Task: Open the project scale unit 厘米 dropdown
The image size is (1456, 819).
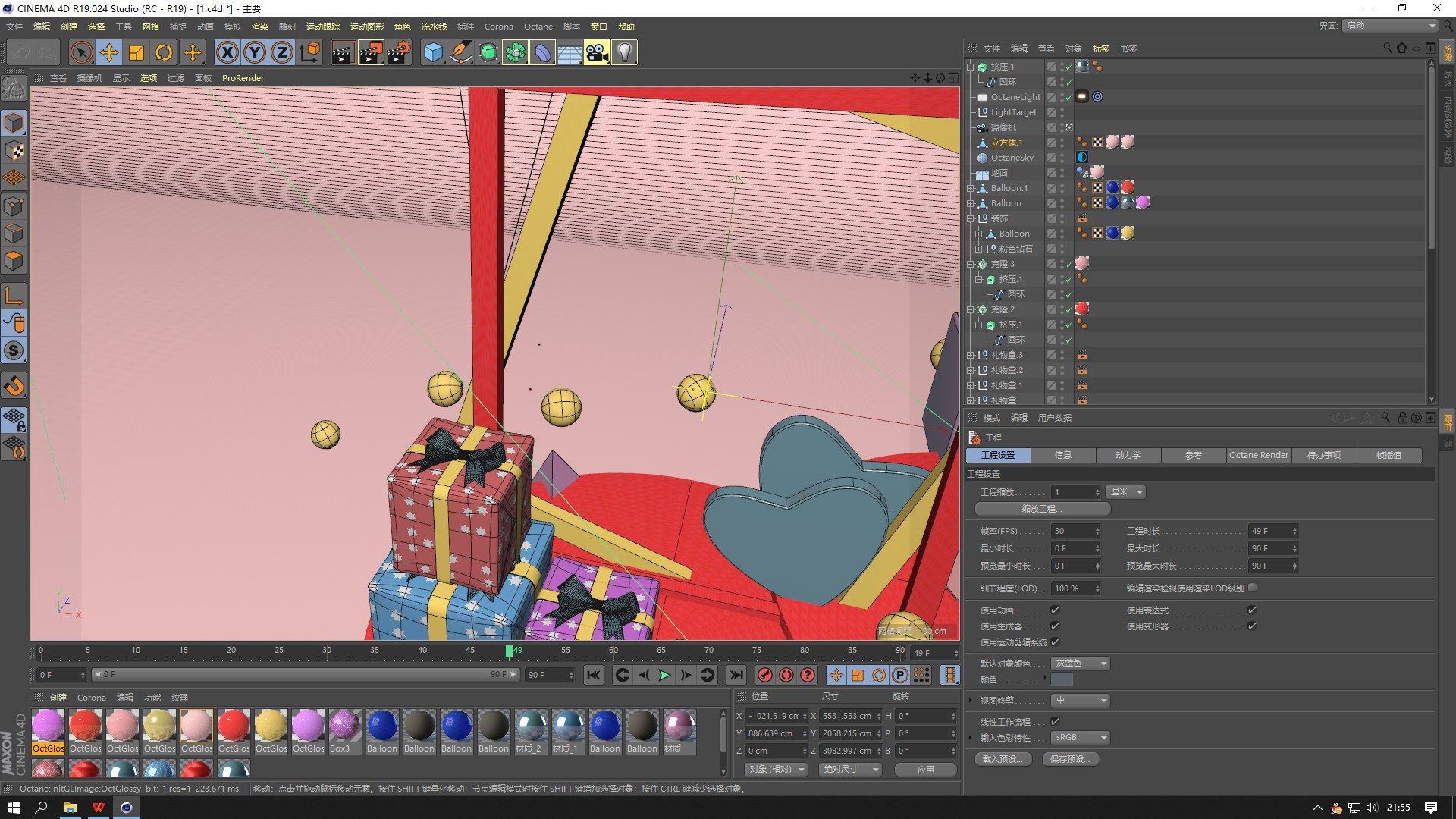Action: point(1125,492)
